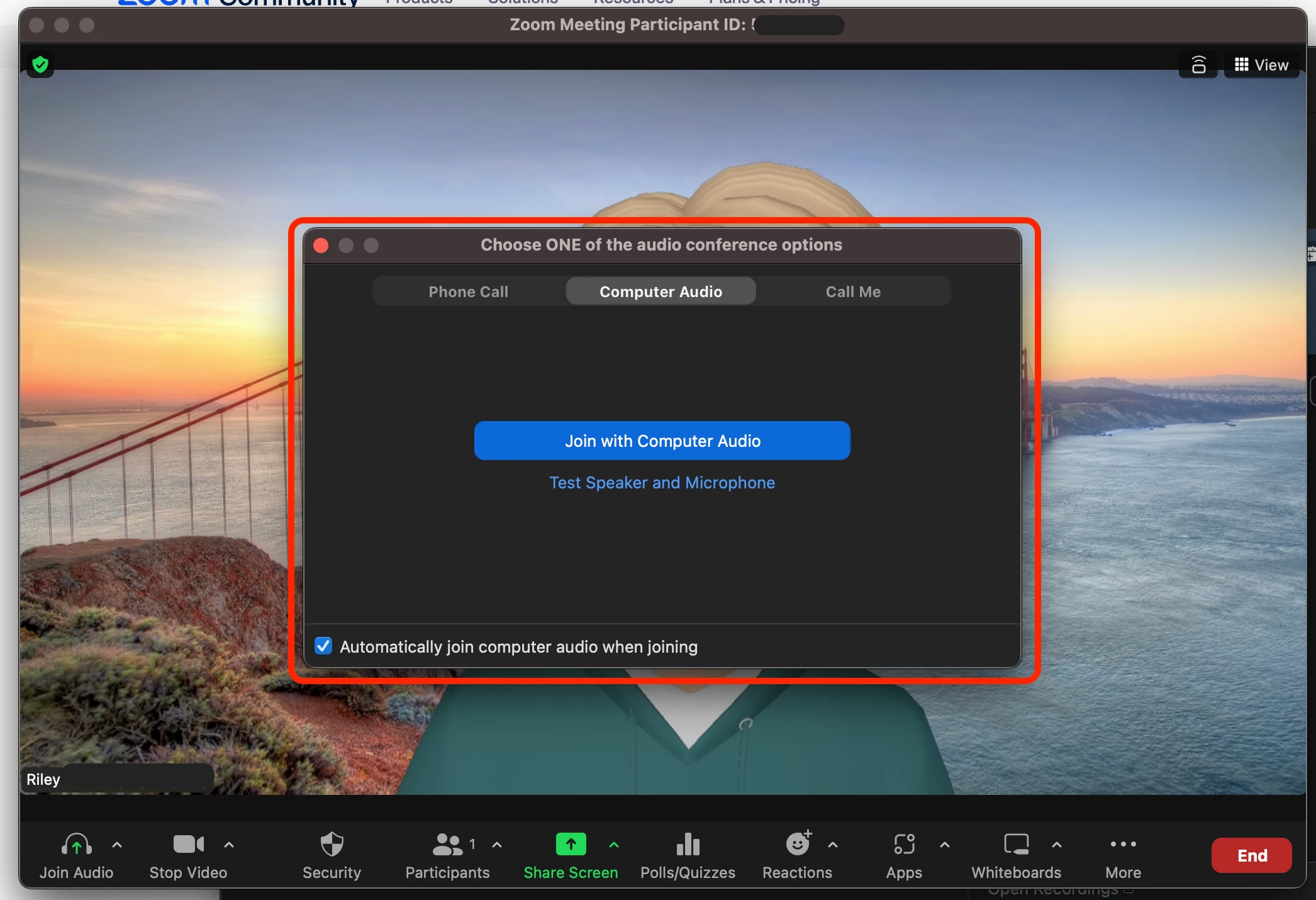1316x900 pixels.
Task: Open the Reactions smiley icon
Action: pos(798,844)
